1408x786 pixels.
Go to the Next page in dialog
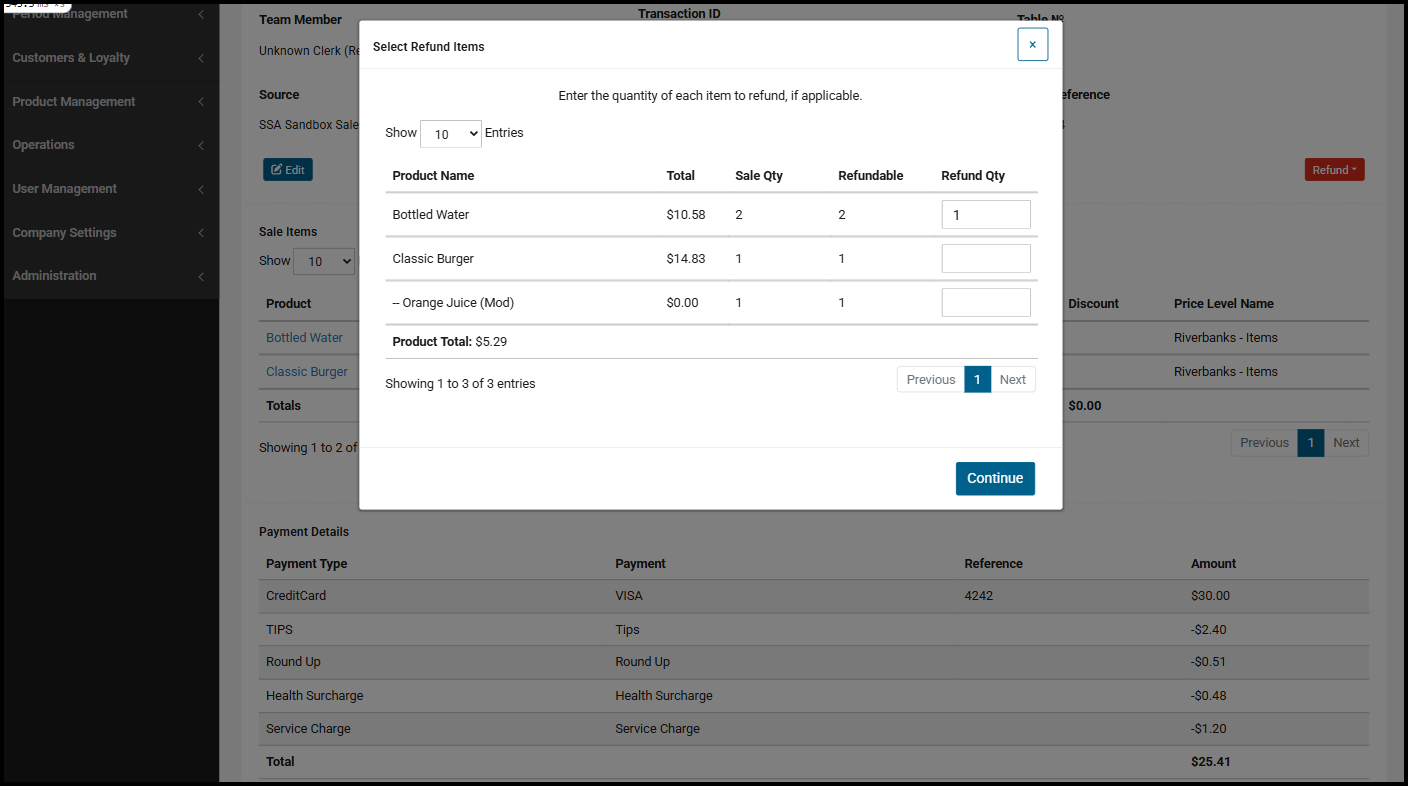tap(1012, 379)
